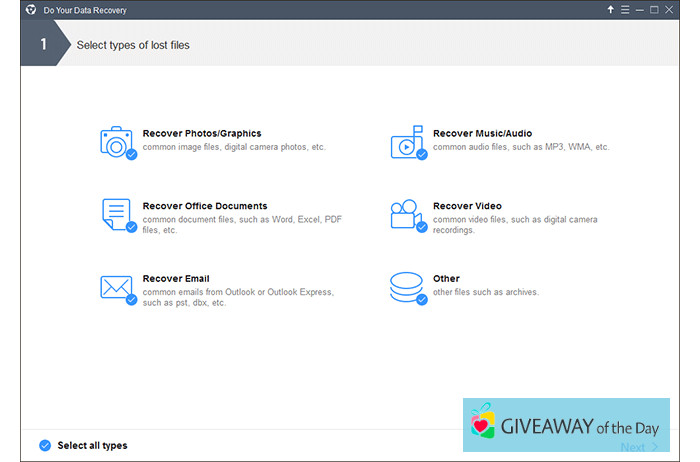The image size is (700, 462).
Task: Toggle the Select all types checkbox
Action: [44, 445]
